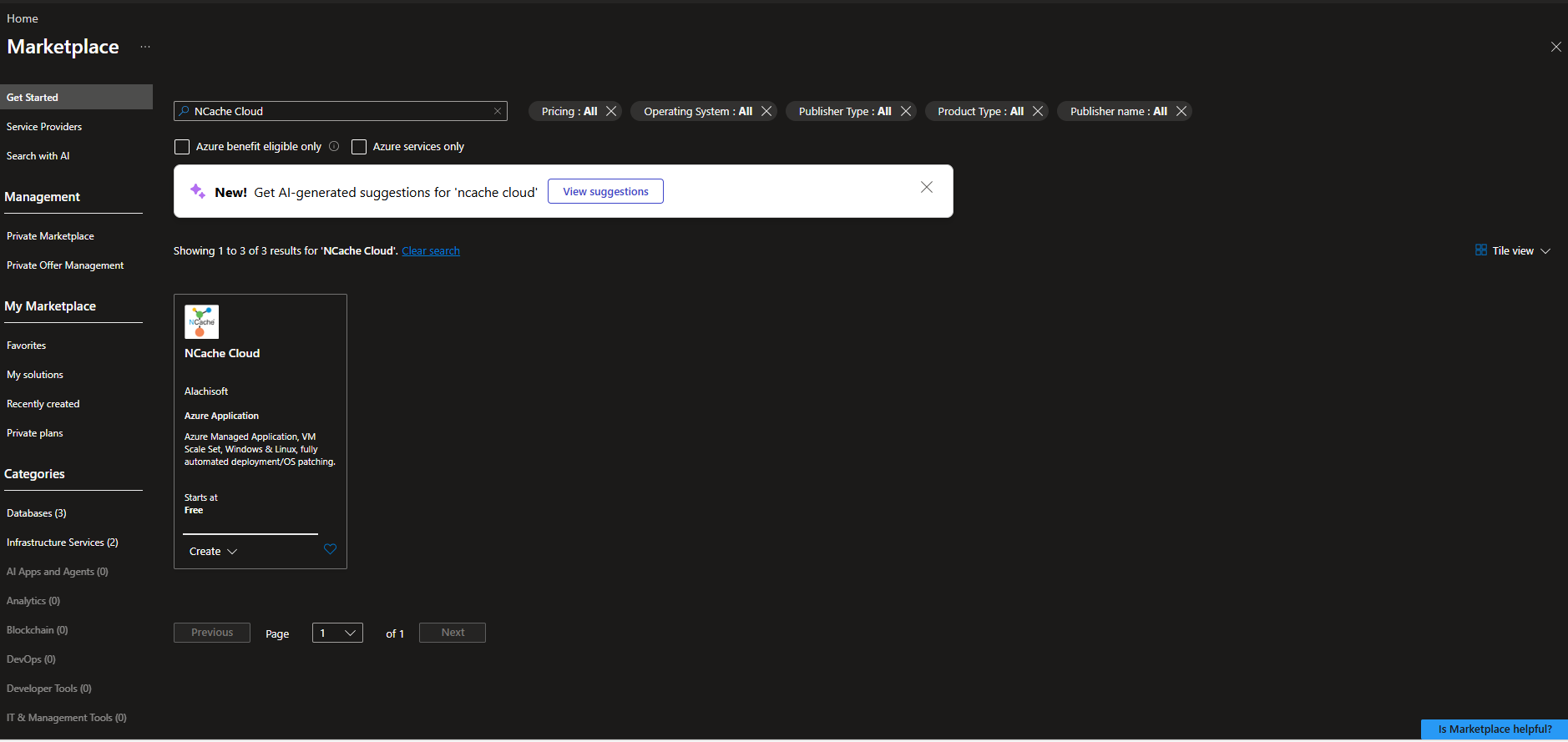Focus the marketplace search input field
Image resolution: width=1568 pixels, height=742 pixels.
341,111
